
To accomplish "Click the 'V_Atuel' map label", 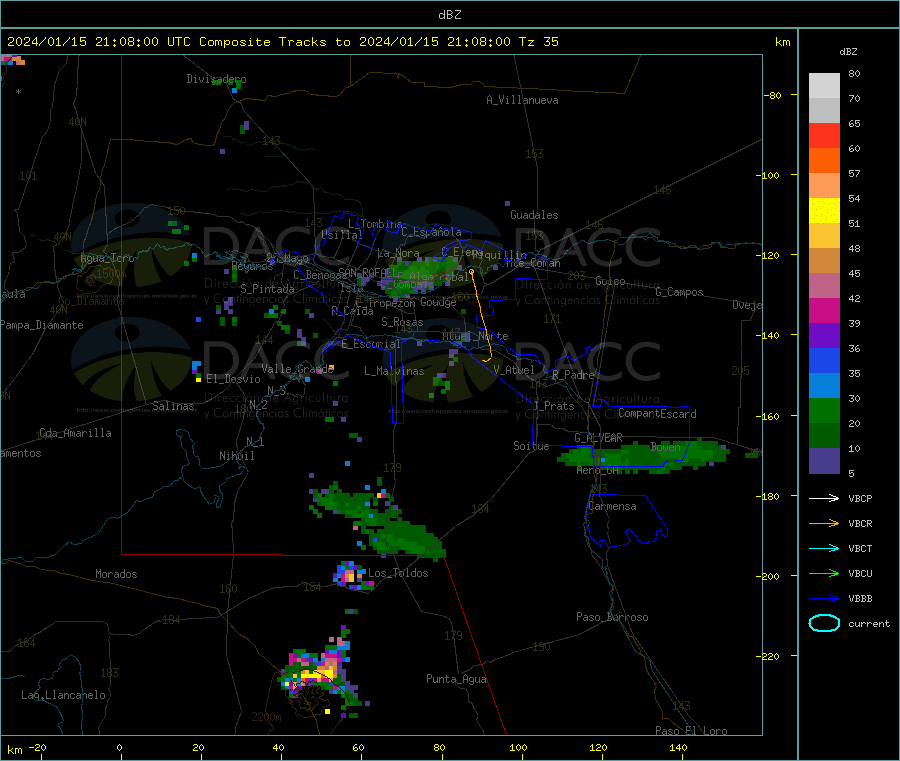I will coord(513,370).
